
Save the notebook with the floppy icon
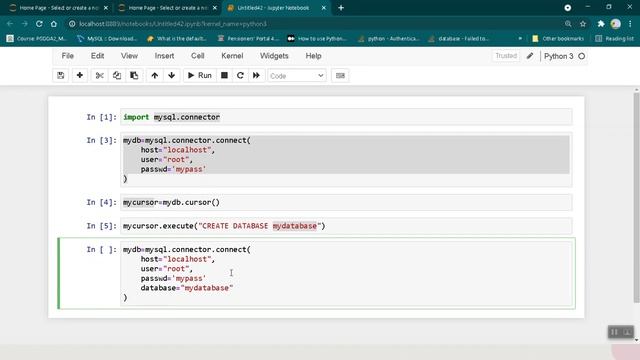(61, 76)
